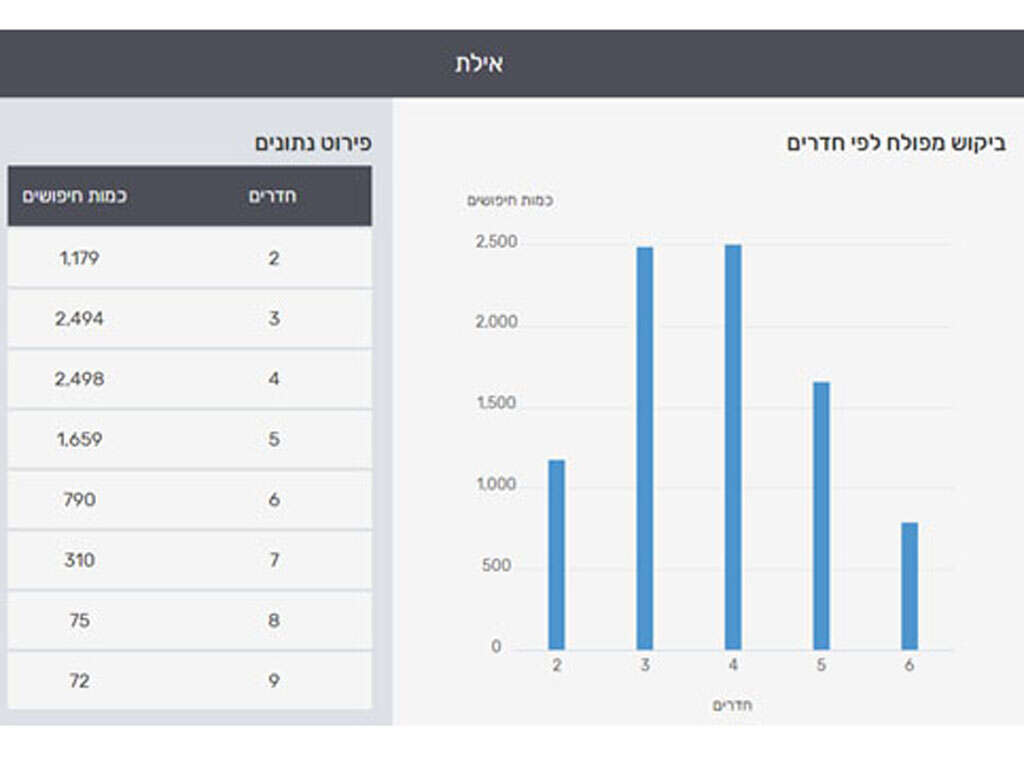
Task: Click the פירוט נתונים section heading
Action: coord(312,143)
